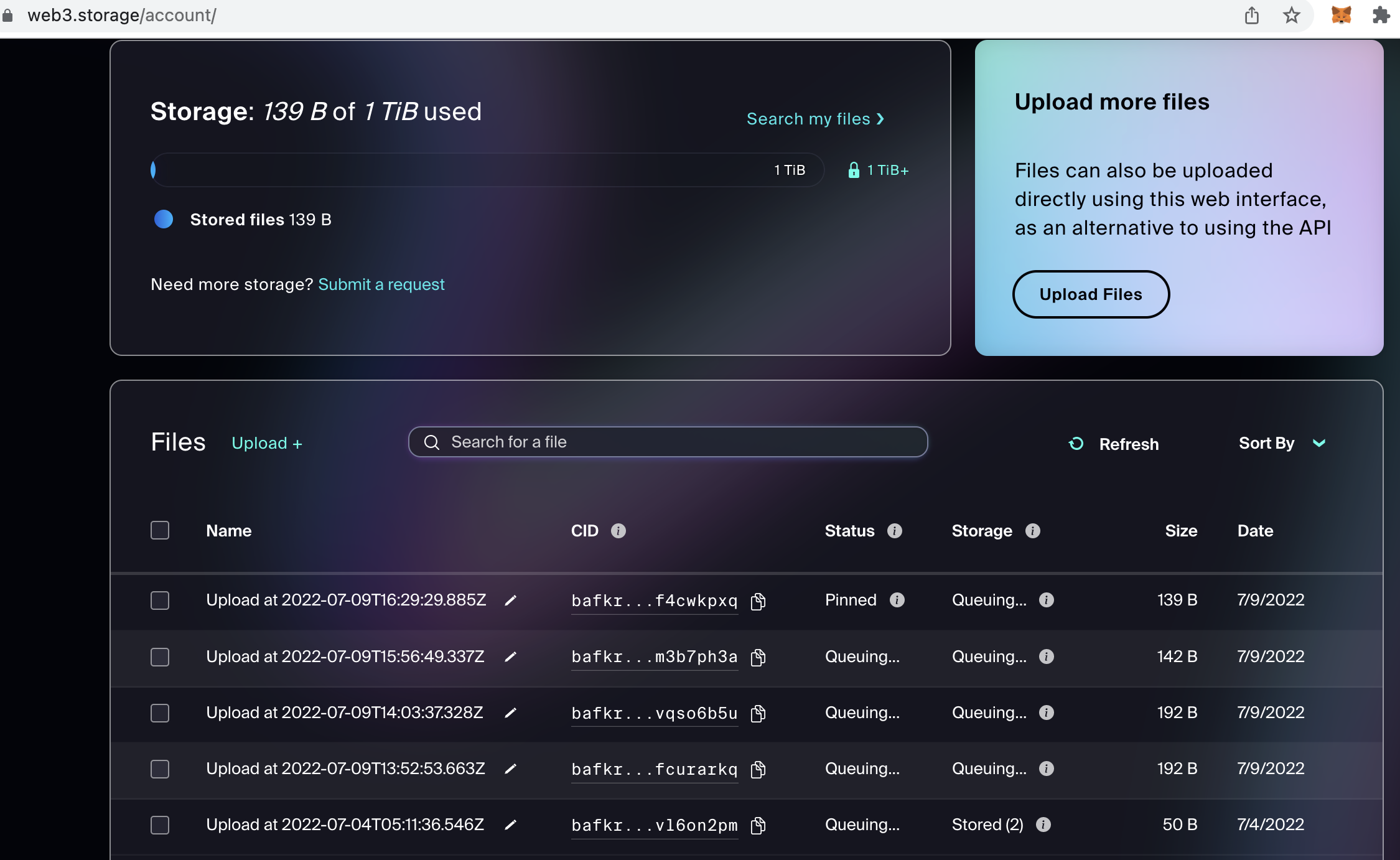Toggle the select-all checkbox in header

coord(160,530)
